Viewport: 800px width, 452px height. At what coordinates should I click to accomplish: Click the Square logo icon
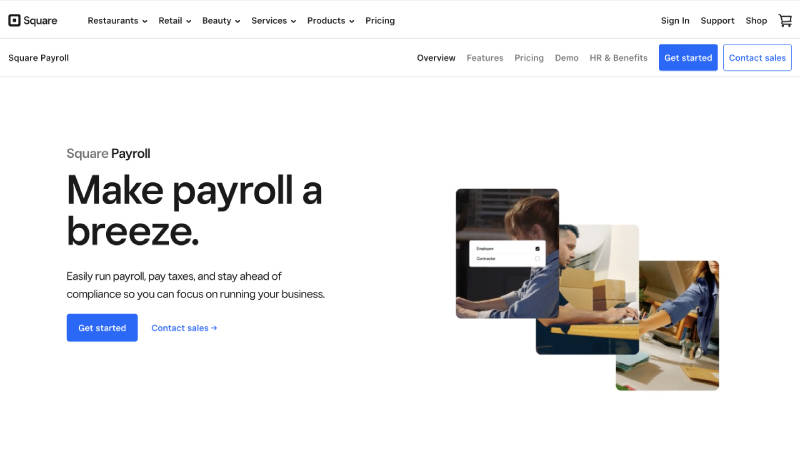[x=14, y=20]
